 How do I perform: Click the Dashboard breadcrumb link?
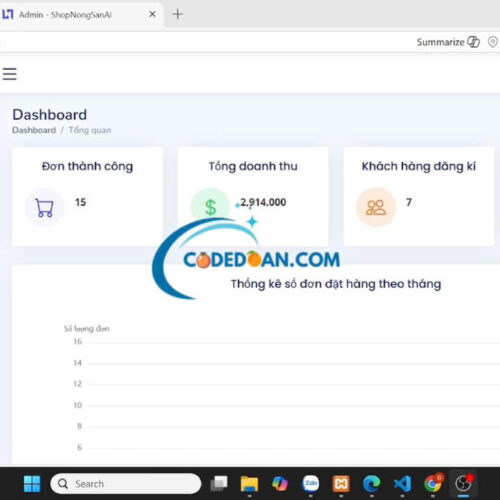pos(34,130)
